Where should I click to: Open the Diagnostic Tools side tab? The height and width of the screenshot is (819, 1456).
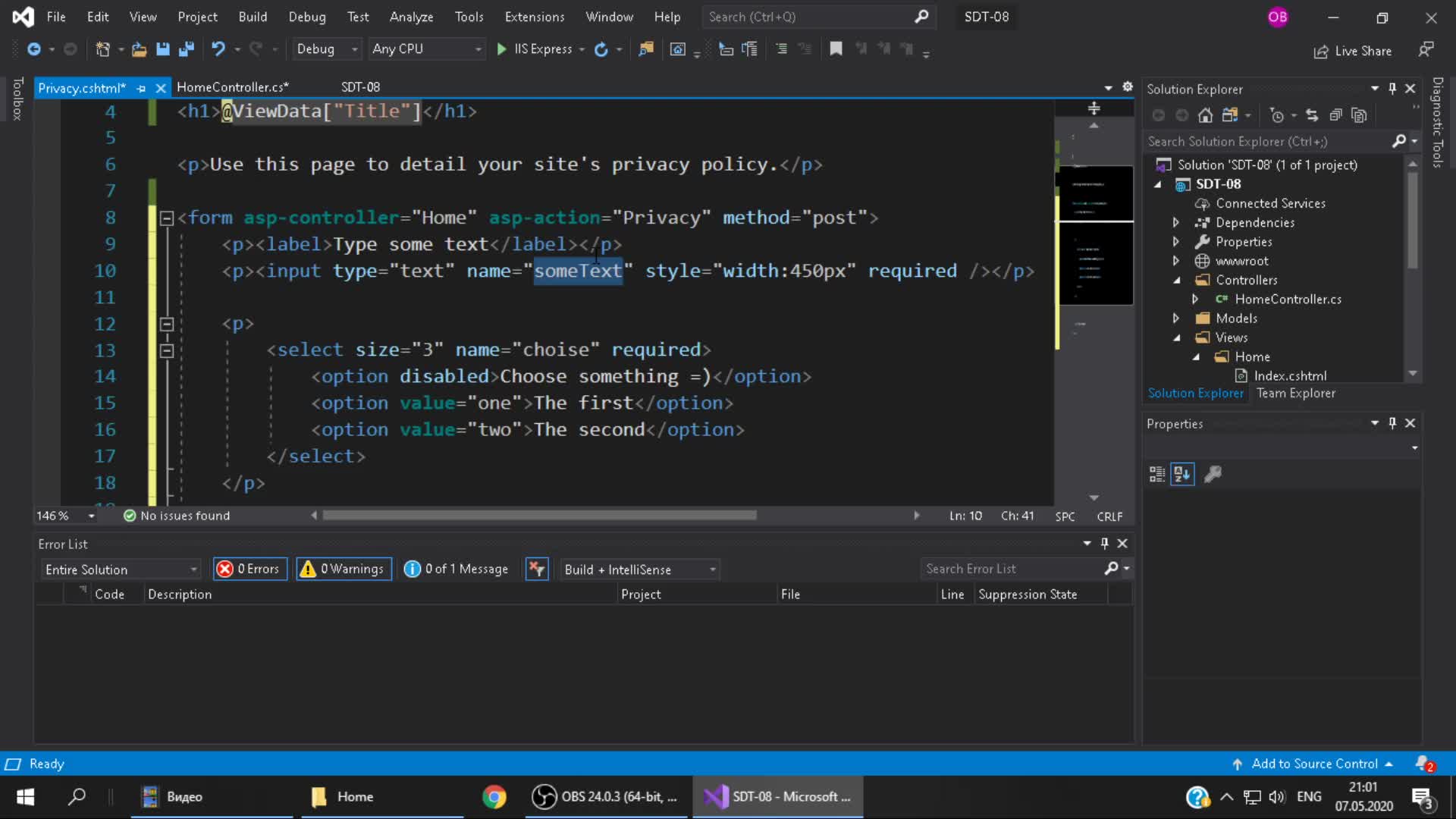point(1437,121)
